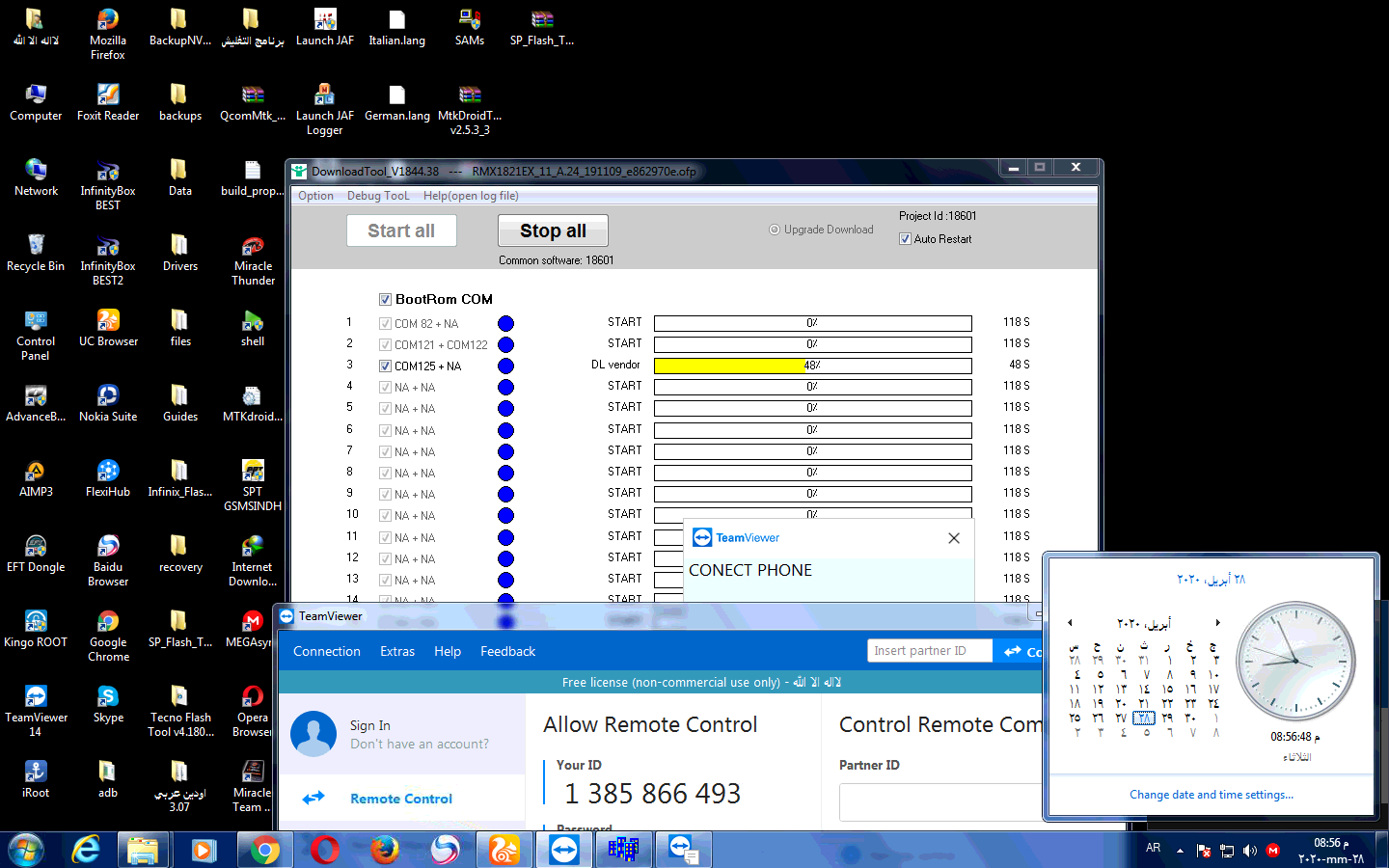This screenshot has width=1389, height=868.
Task: Click Partner ID input box
Action: (940, 801)
